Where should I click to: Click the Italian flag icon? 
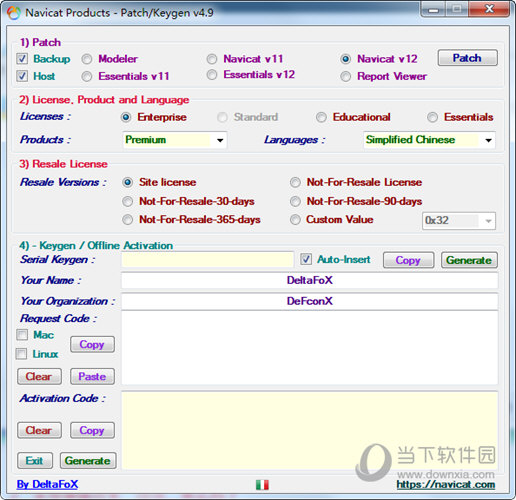[x=262, y=484]
